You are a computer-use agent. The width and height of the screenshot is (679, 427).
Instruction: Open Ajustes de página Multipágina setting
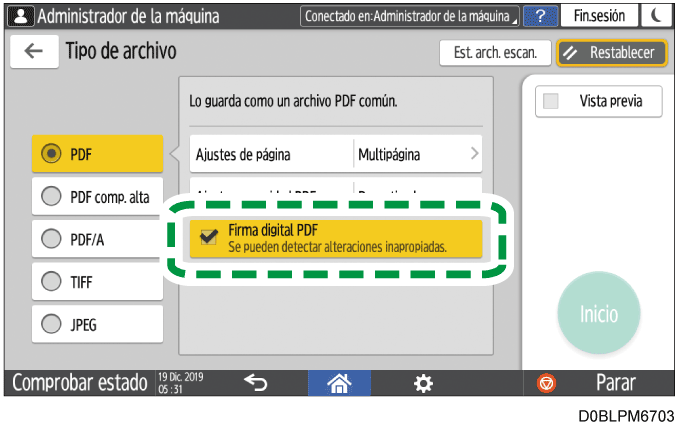(x=336, y=154)
